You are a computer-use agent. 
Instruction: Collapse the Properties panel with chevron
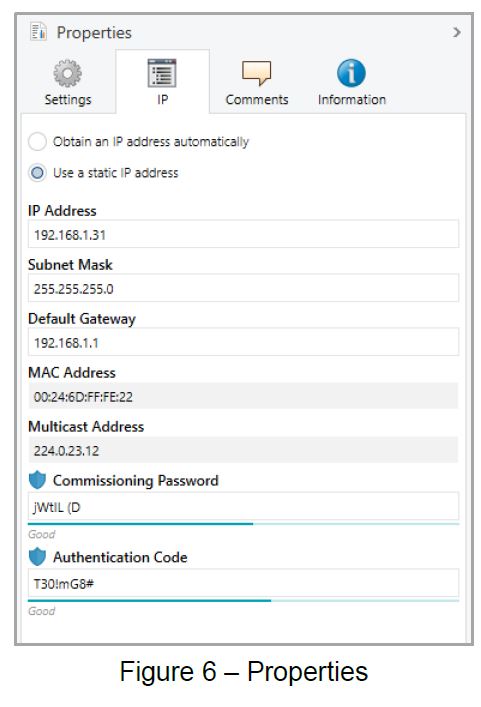coord(457,32)
